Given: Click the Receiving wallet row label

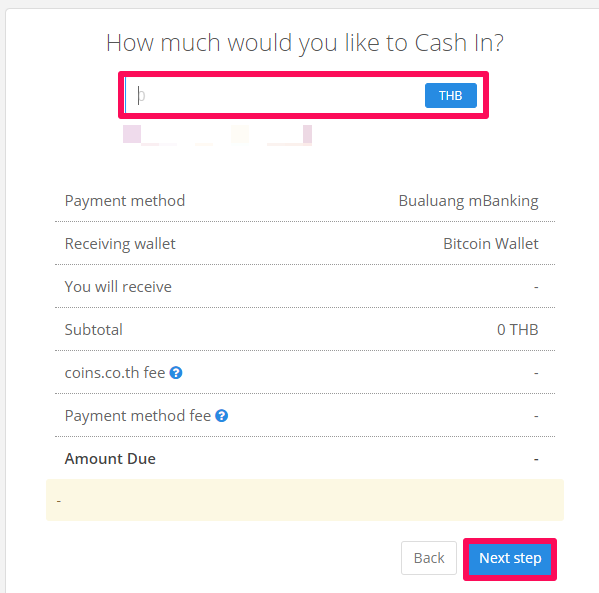Looking at the screenshot, I should [x=120, y=244].
